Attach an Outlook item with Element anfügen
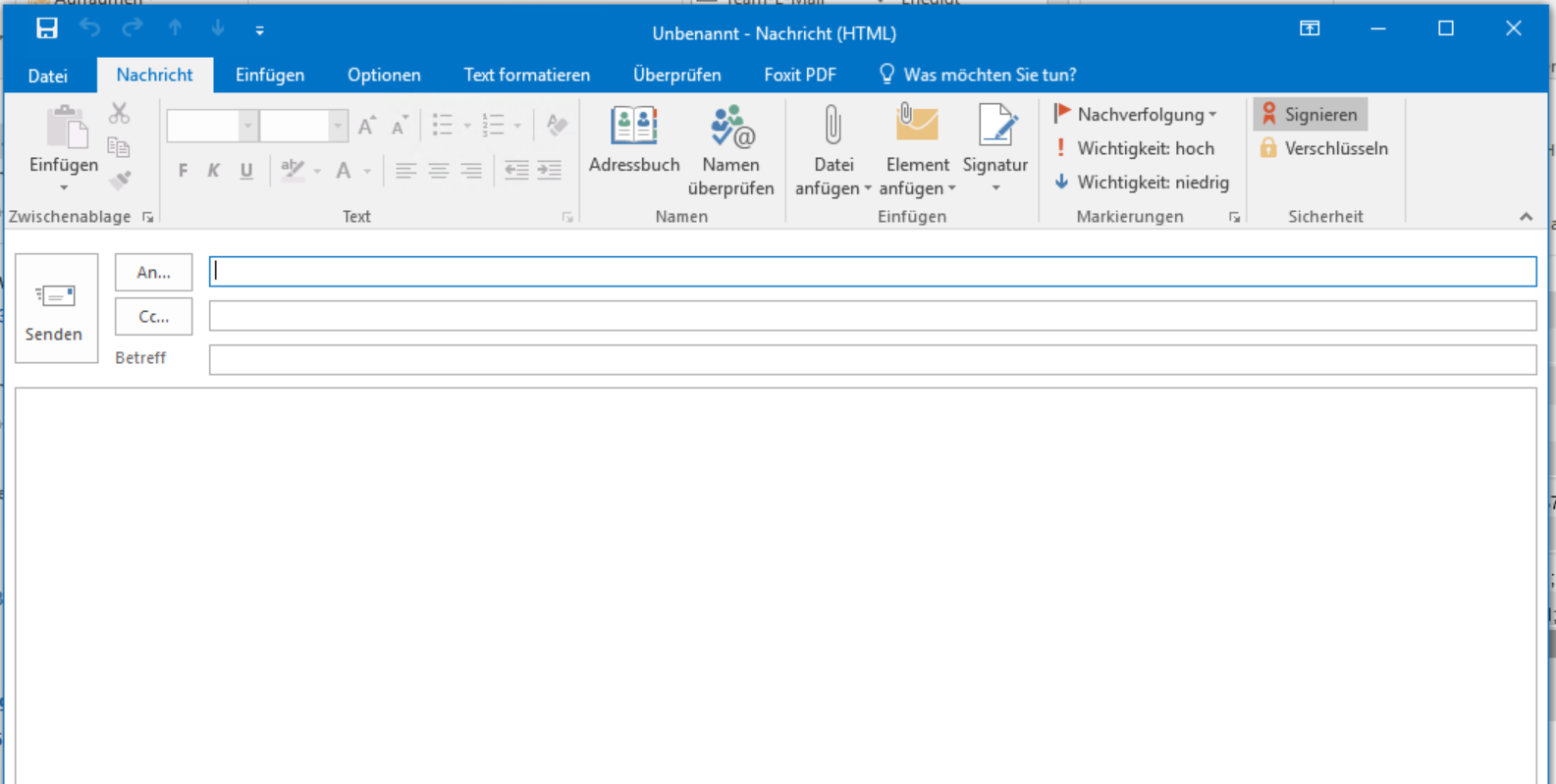Screen dimensions: 1556x784 coord(918,151)
